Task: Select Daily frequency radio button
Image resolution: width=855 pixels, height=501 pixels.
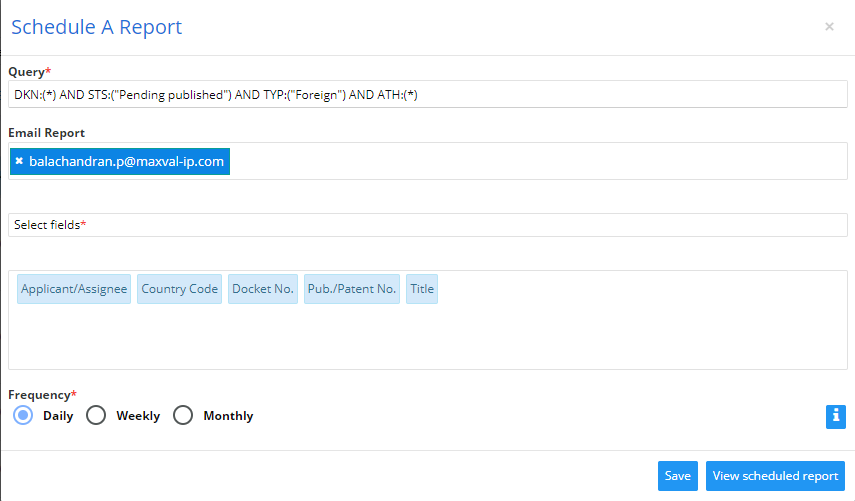Action: coord(23,415)
